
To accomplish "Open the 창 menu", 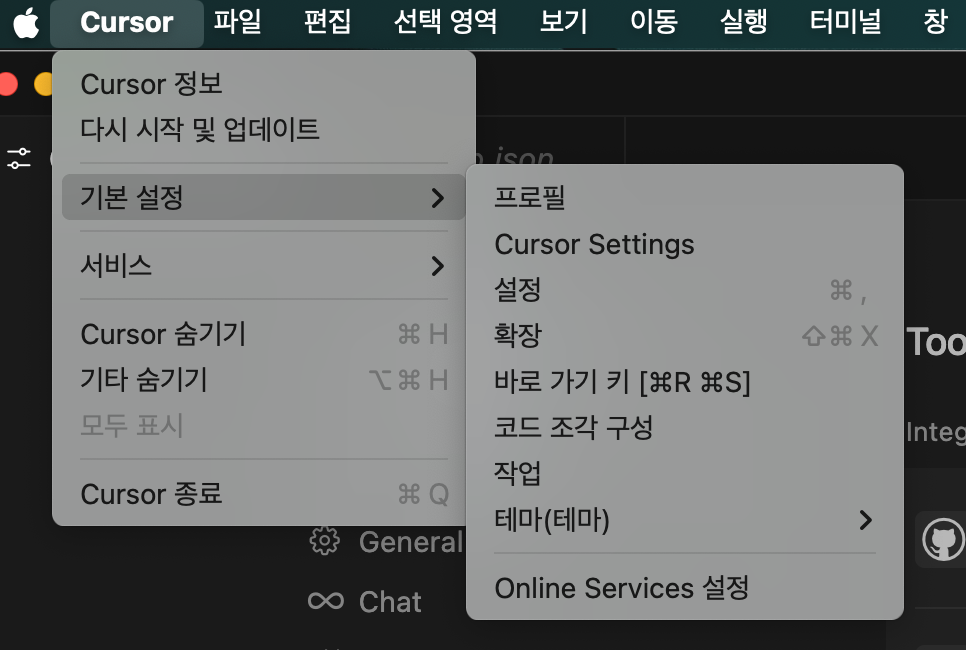I will tap(935, 22).
